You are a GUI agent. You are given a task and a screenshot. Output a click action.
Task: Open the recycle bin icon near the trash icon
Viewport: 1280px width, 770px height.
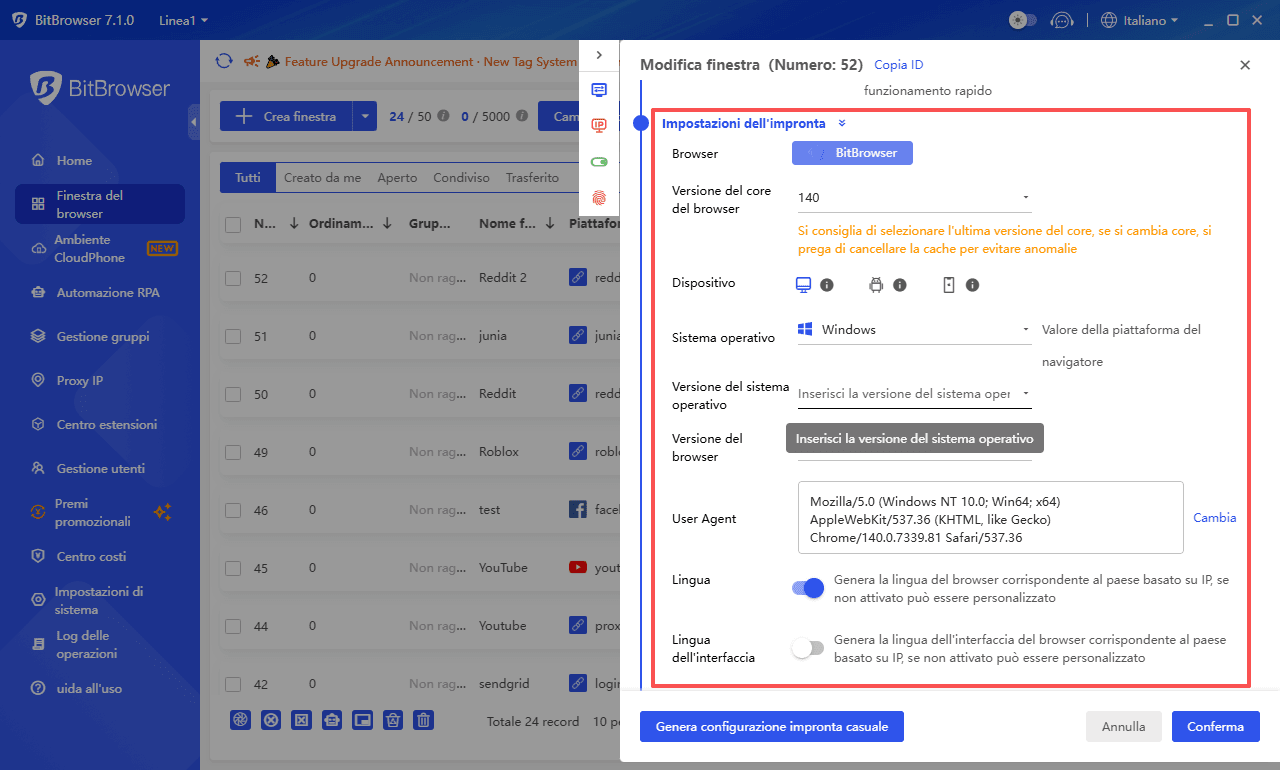(392, 719)
